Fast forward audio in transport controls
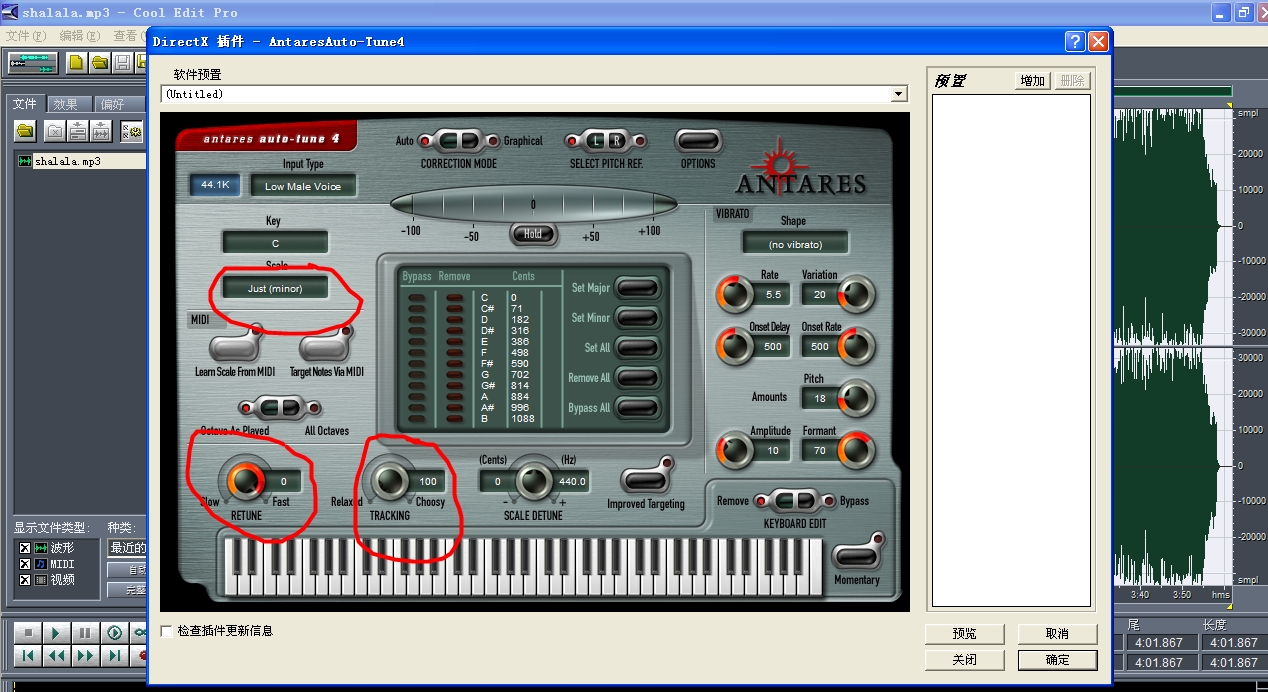Image resolution: width=1268 pixels, height=692 pixels. 86,656
